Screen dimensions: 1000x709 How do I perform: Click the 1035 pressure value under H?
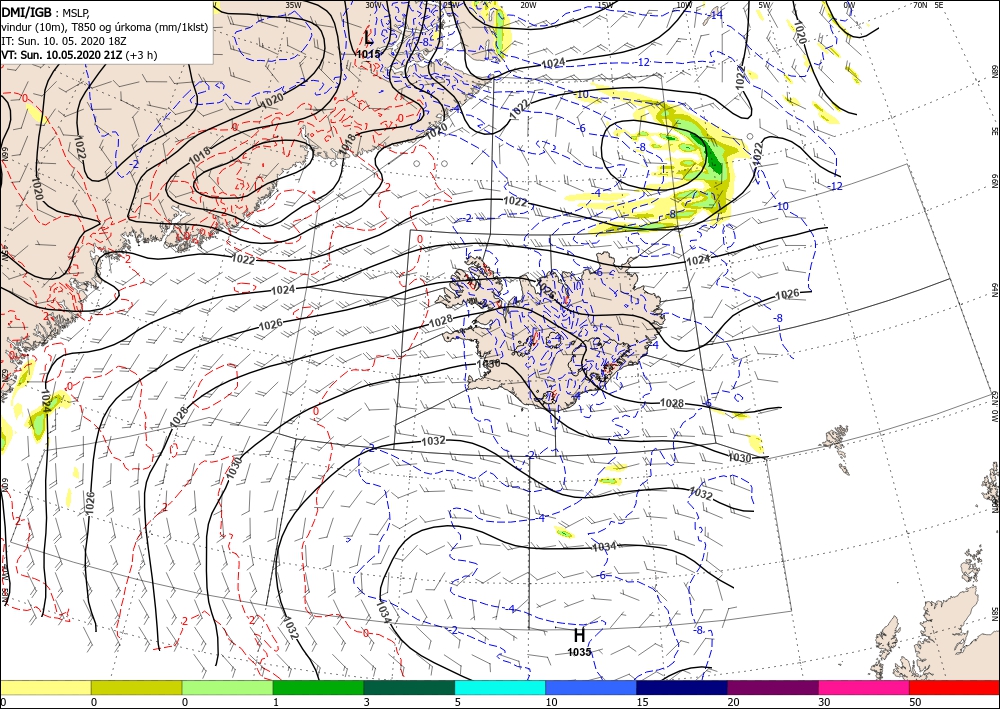point(580,652)
